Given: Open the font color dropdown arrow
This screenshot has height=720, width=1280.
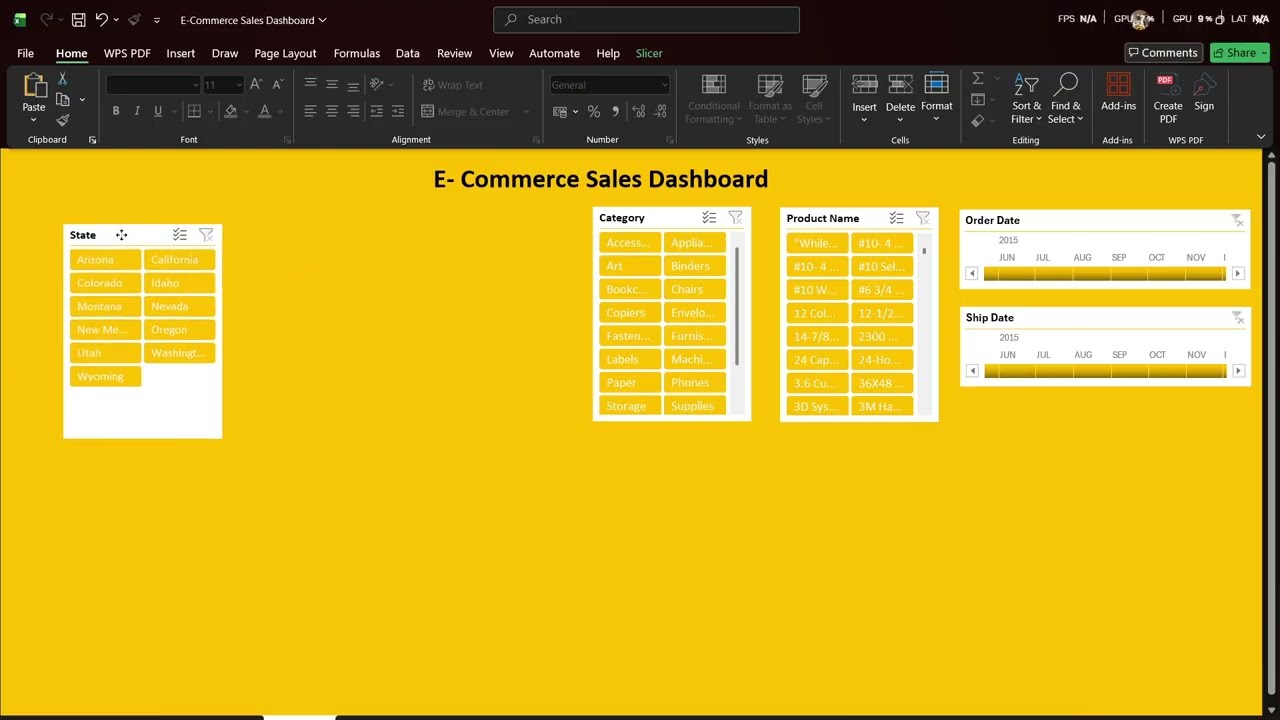Looking at the screenshot, I should [281, 112].
